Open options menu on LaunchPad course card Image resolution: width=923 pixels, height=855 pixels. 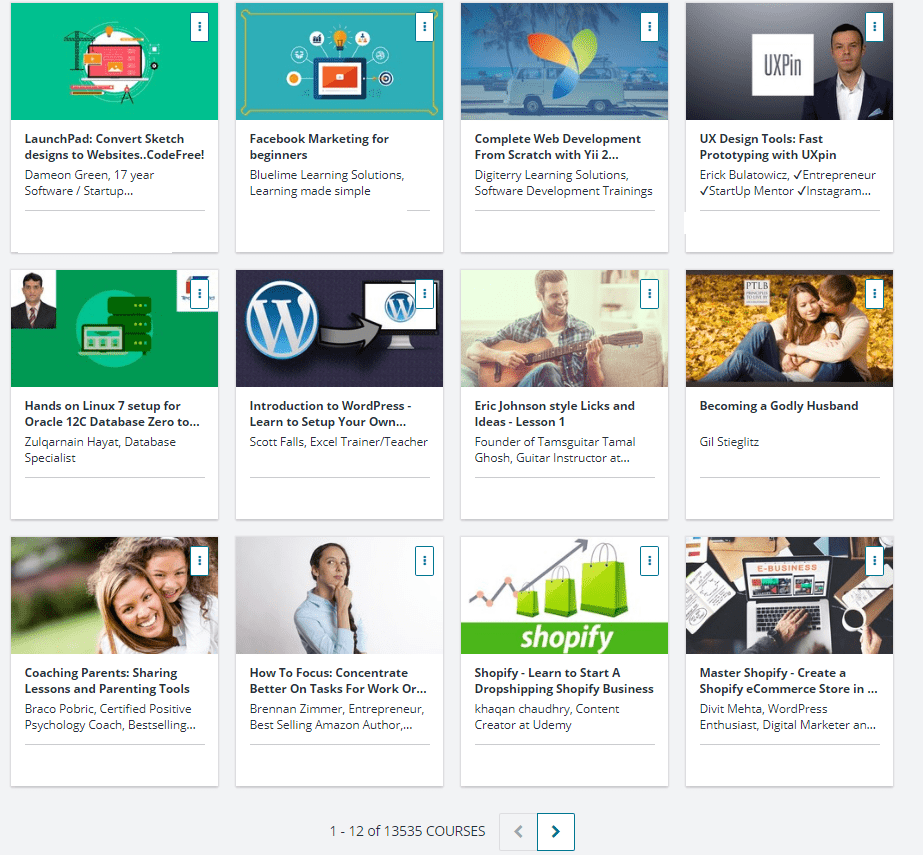tap(199, 27)
